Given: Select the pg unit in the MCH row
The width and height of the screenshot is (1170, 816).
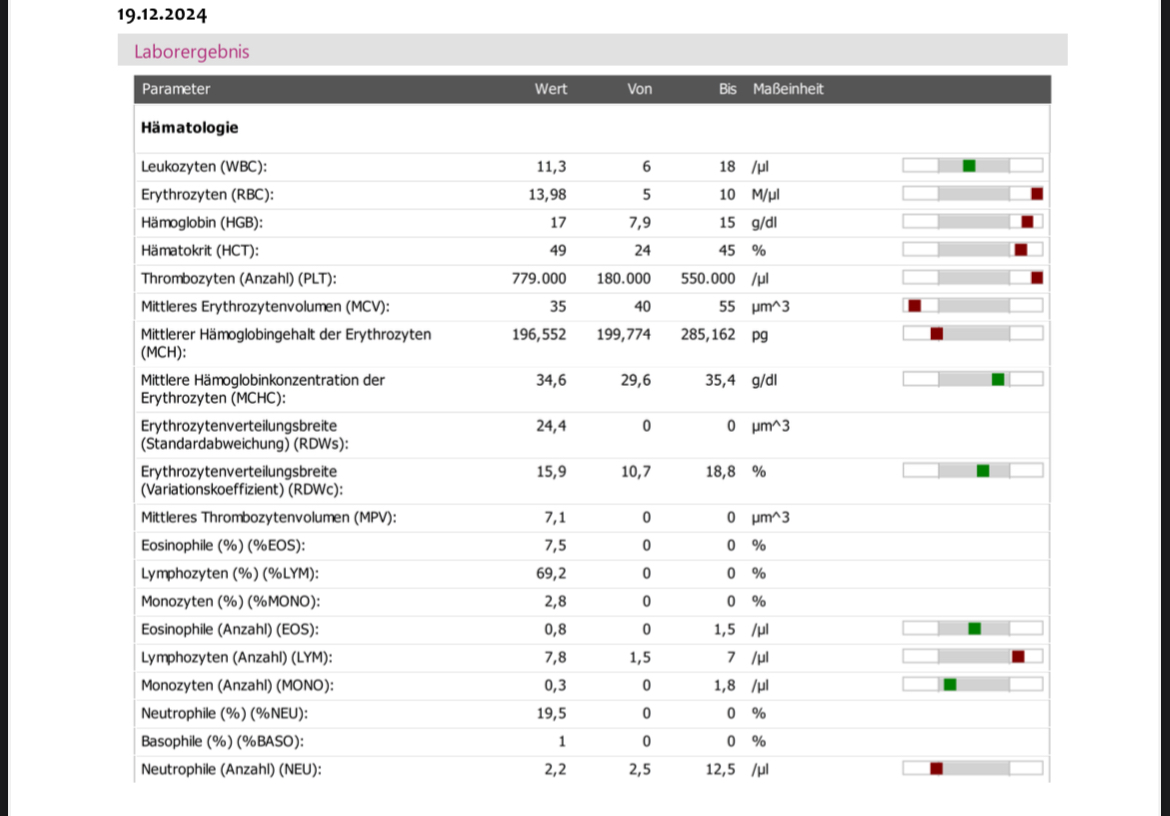Looking at the screenshot, I should point(760,335).
